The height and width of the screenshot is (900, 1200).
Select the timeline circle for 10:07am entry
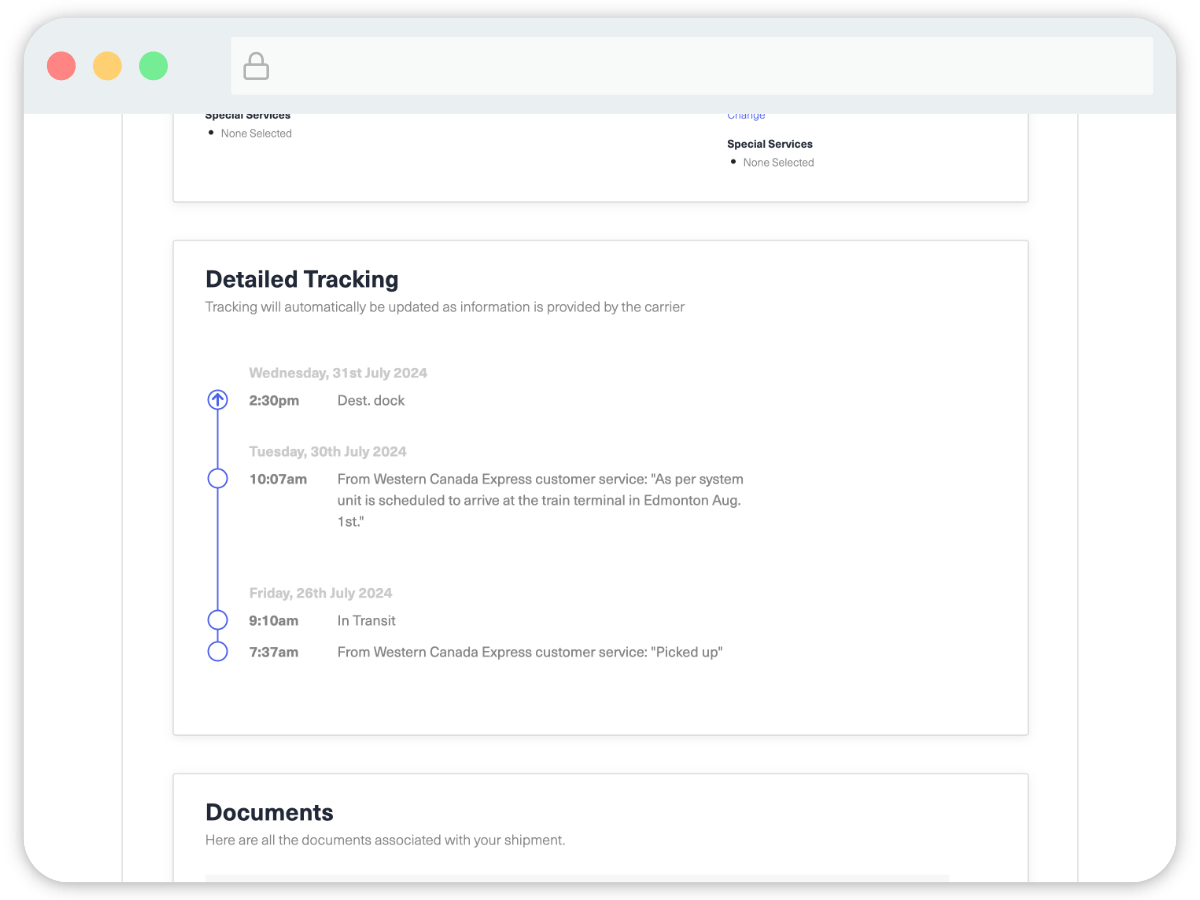(x=217, y=479)
